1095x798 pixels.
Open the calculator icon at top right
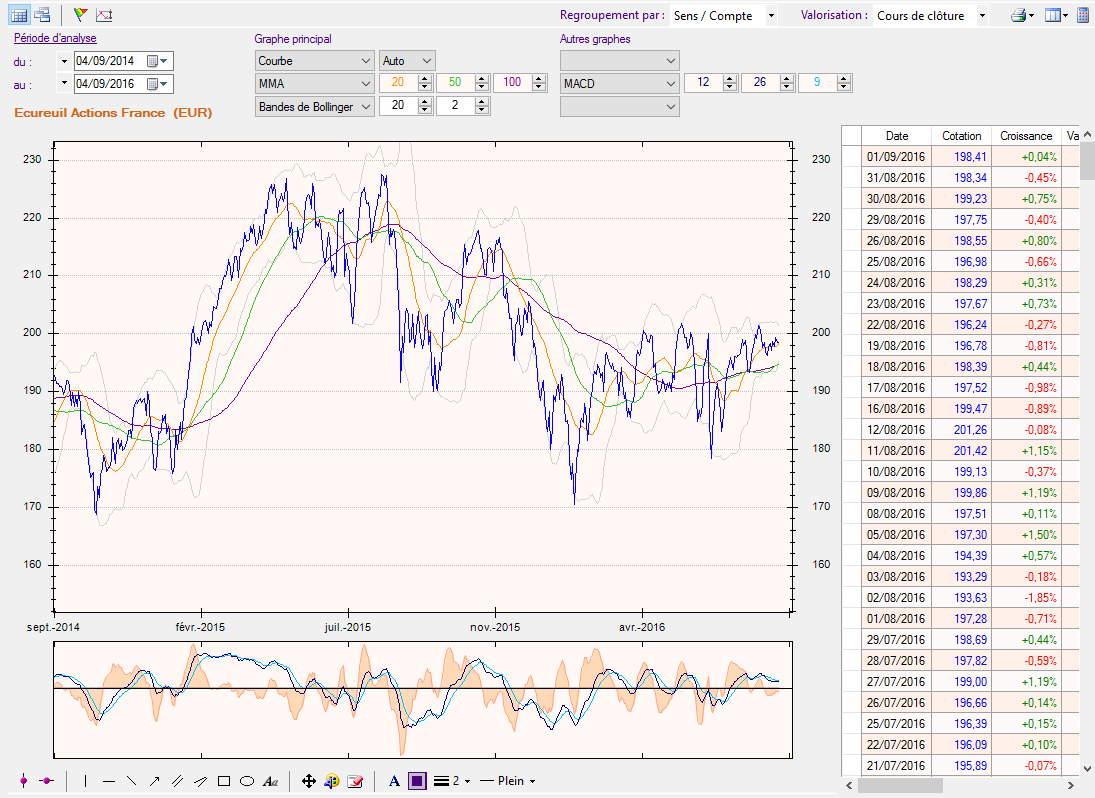point(1082,15)
